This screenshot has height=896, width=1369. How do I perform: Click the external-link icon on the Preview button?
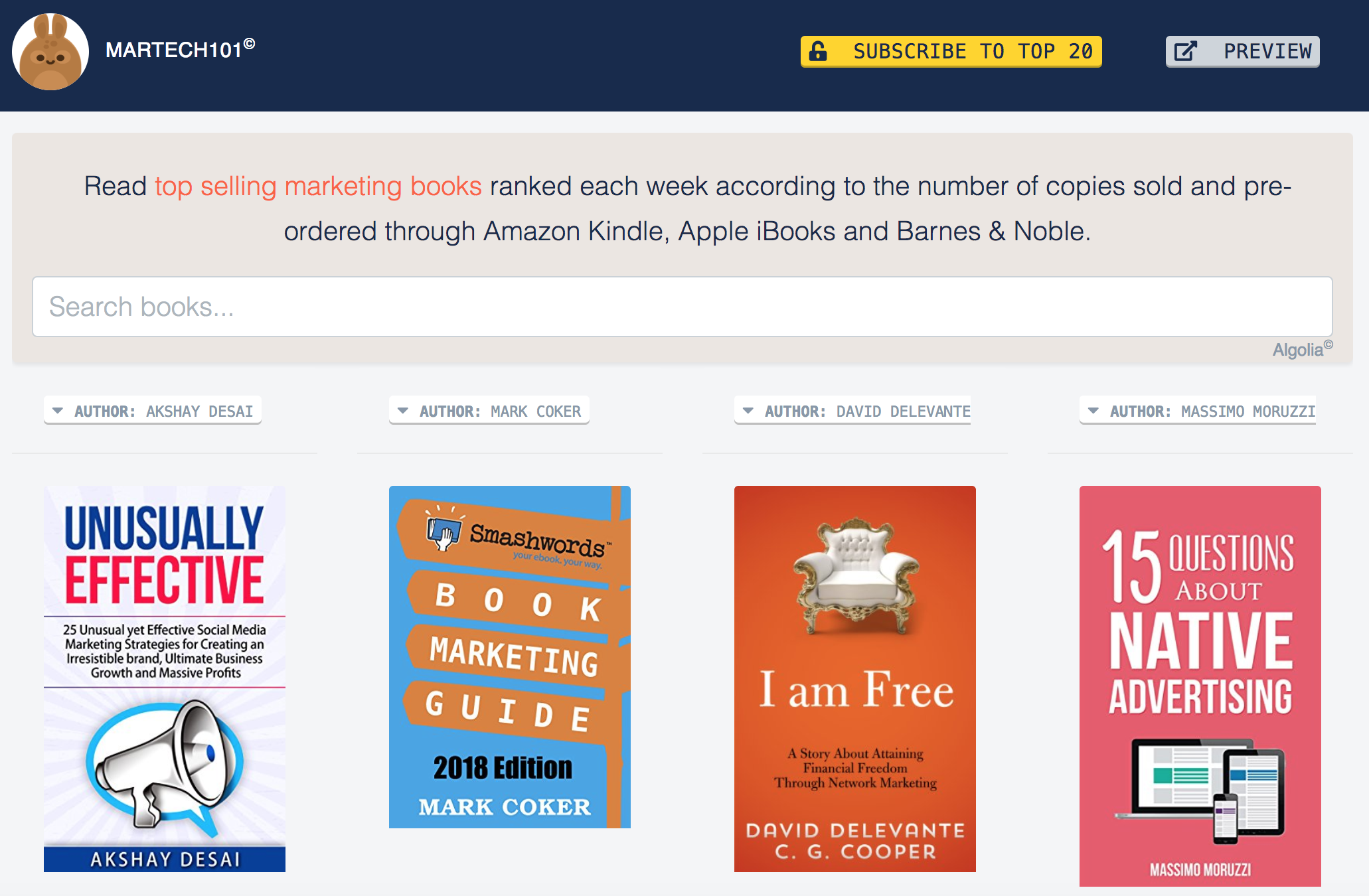tap(1187, 50)
